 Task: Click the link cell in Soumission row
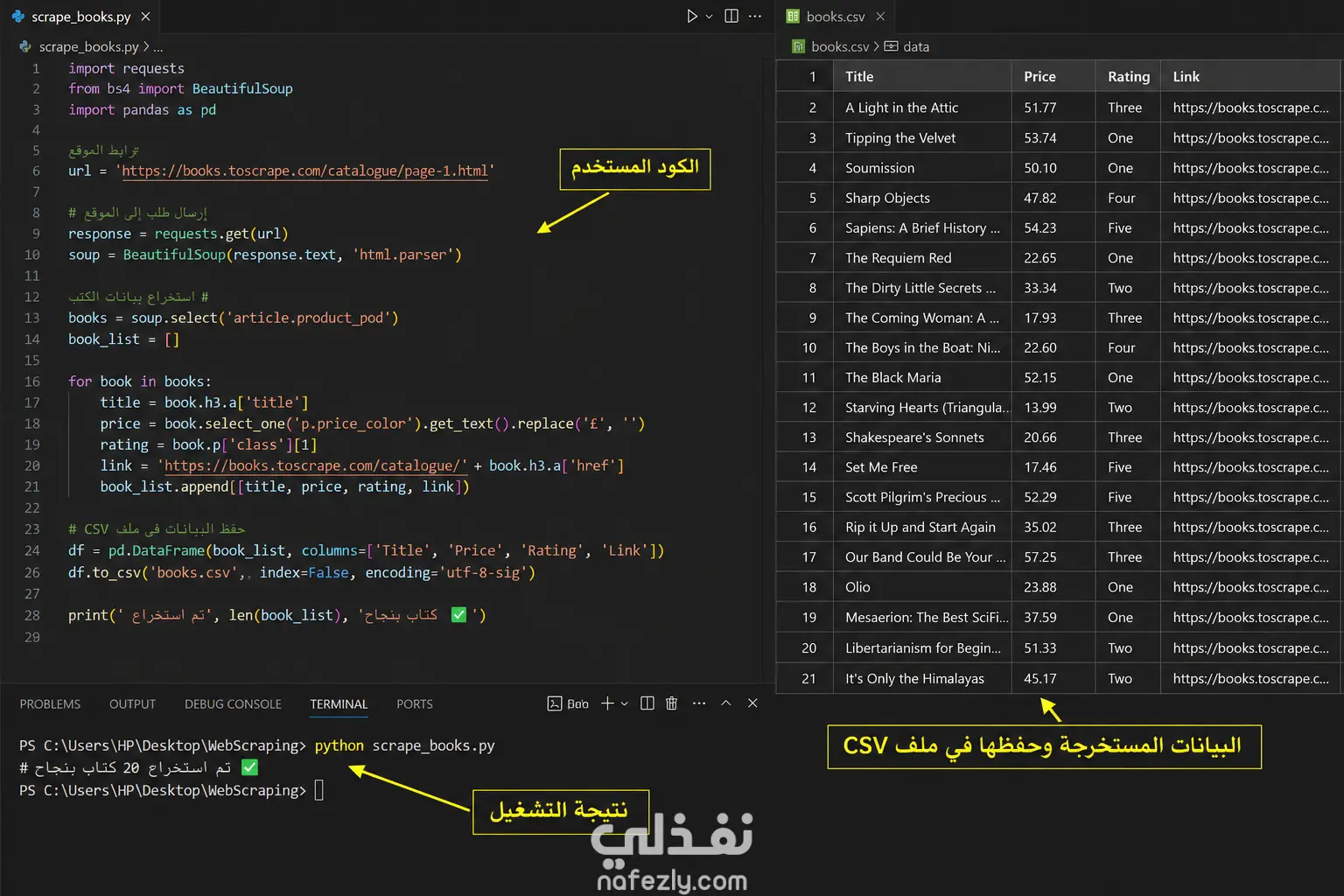pos(1250,168)
